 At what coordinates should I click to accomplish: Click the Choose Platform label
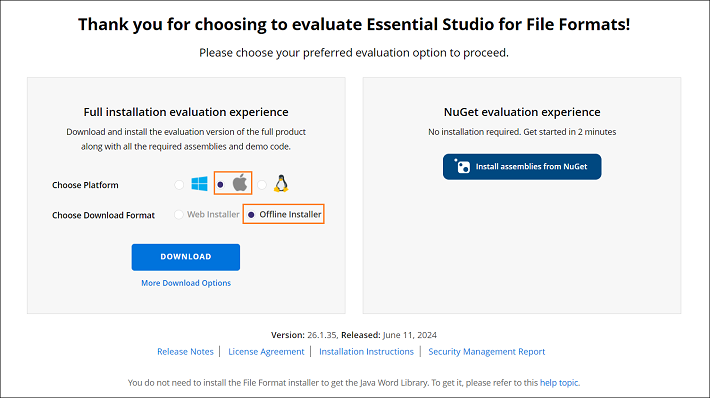85,185
